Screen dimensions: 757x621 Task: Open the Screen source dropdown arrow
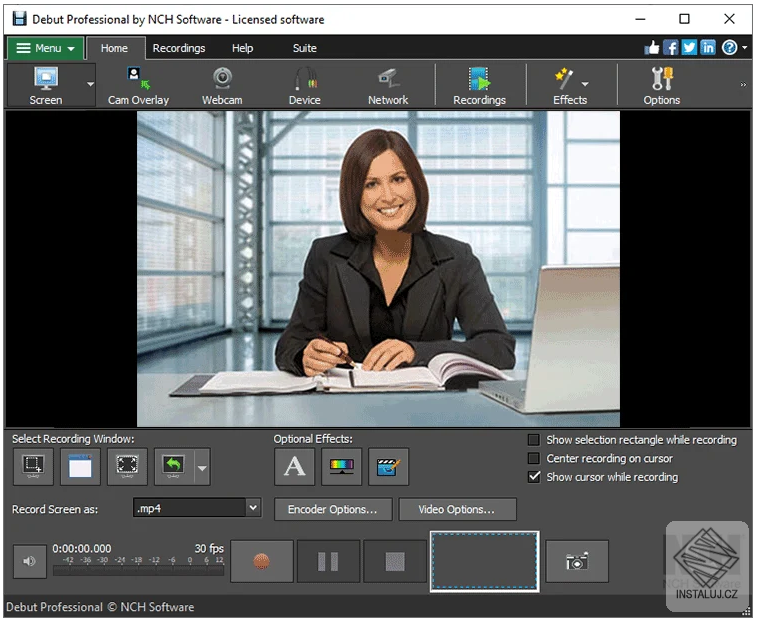[x=90, y=85]
